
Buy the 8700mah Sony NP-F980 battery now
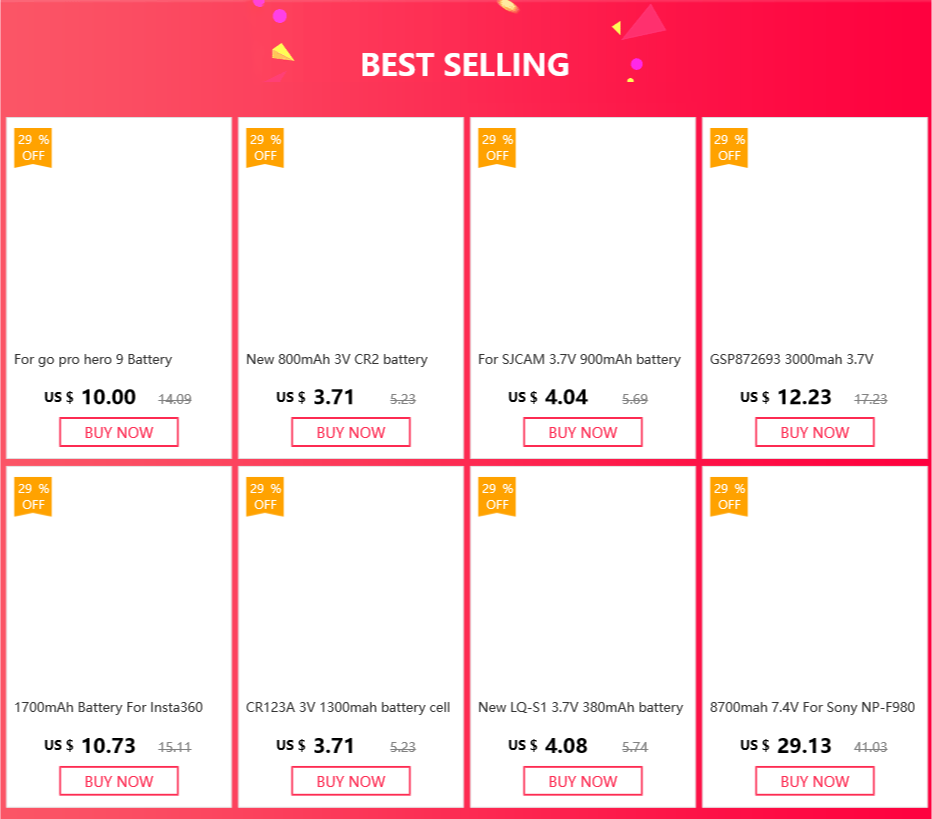pos(814,781)
